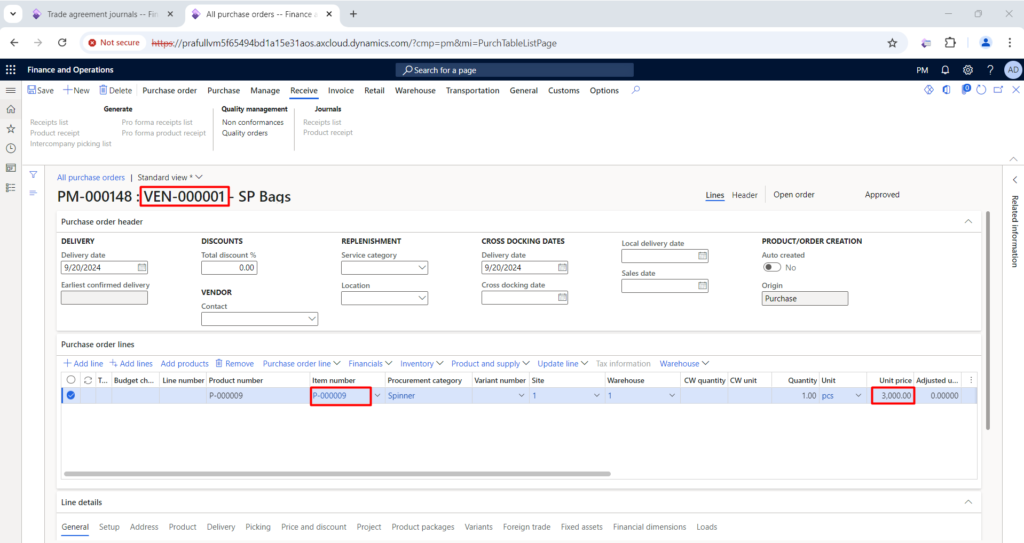
Task: Go to the Home icon in sidebar
Action: [10, 109]
